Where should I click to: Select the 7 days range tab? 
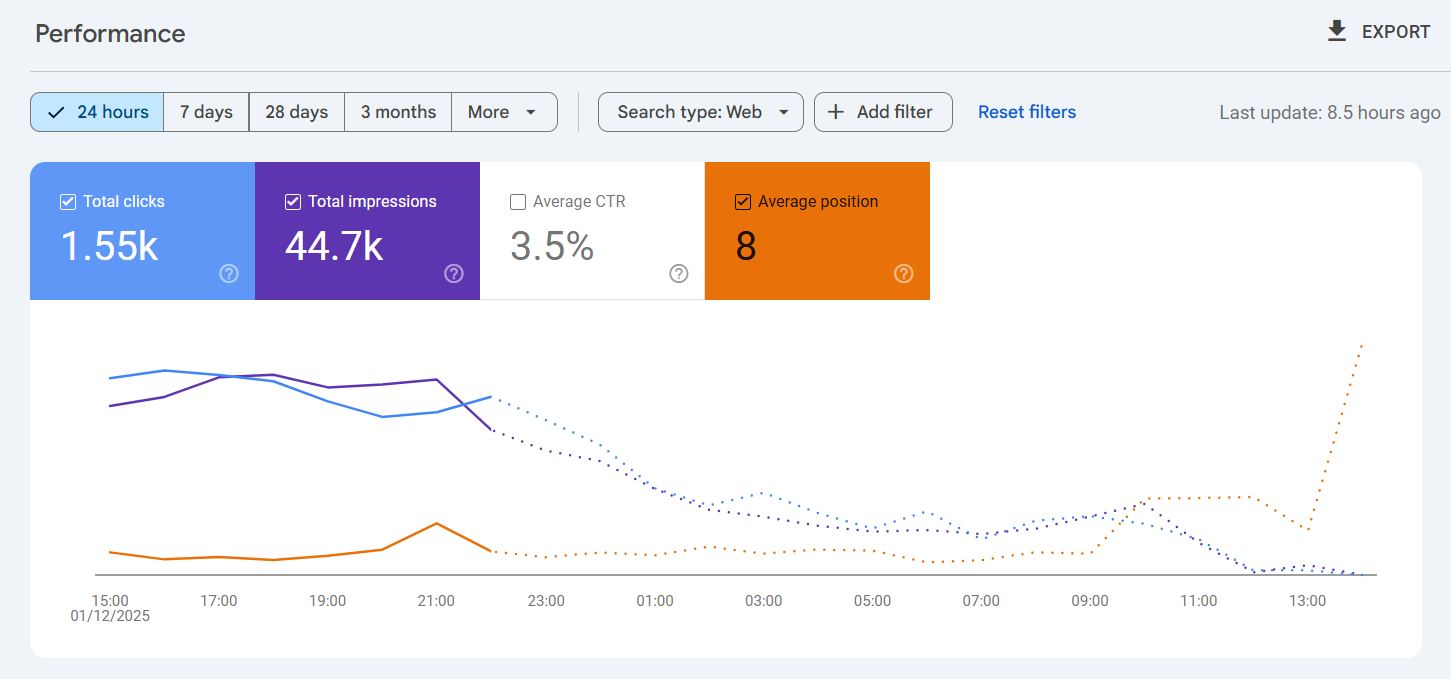tap(206, 112)
